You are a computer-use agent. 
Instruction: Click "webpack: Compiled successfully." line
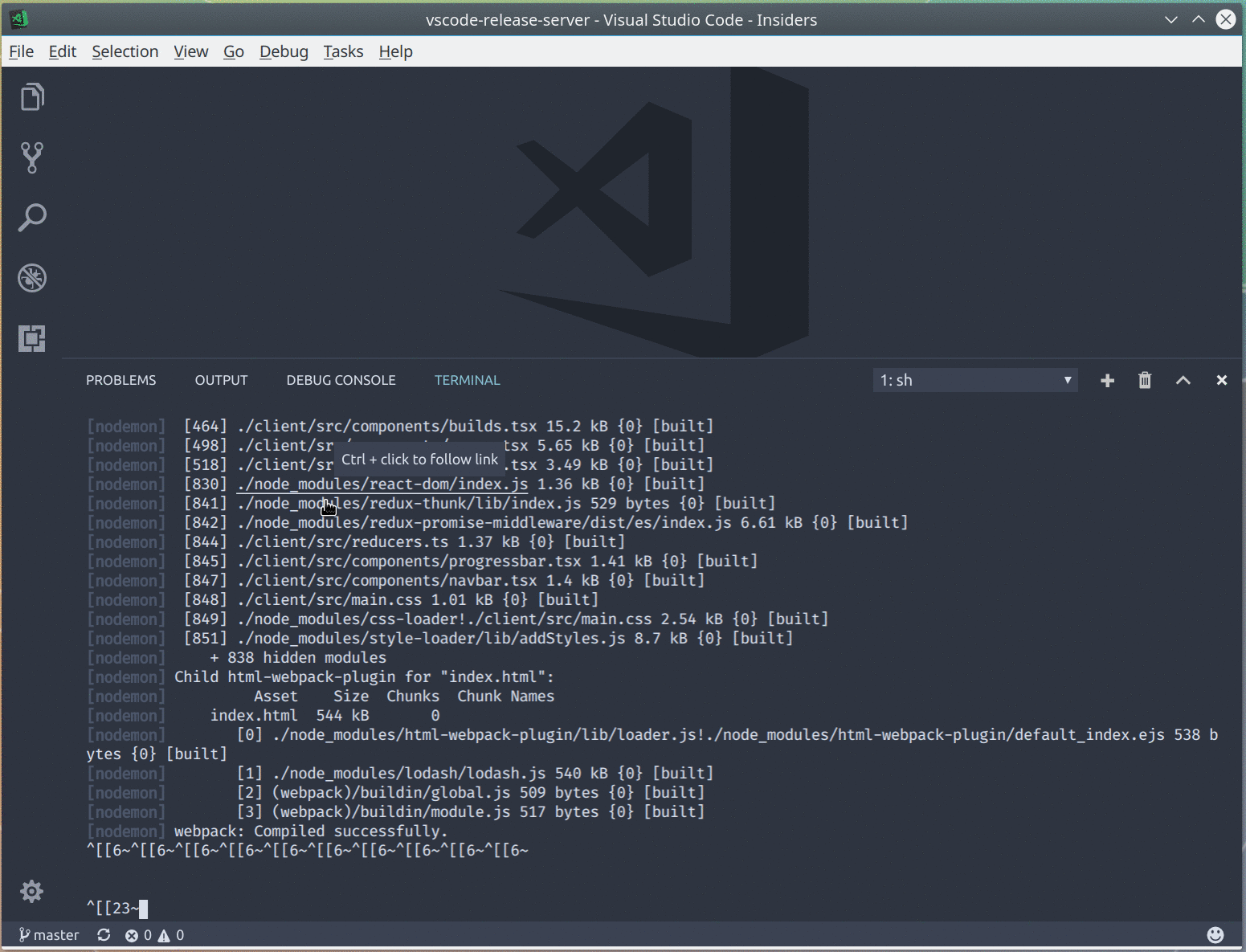coord(311,831)
